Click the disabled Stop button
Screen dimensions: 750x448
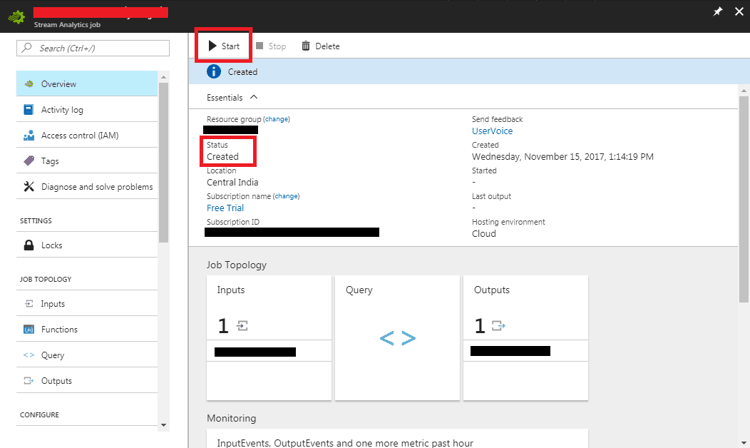(x=271, y=46)
